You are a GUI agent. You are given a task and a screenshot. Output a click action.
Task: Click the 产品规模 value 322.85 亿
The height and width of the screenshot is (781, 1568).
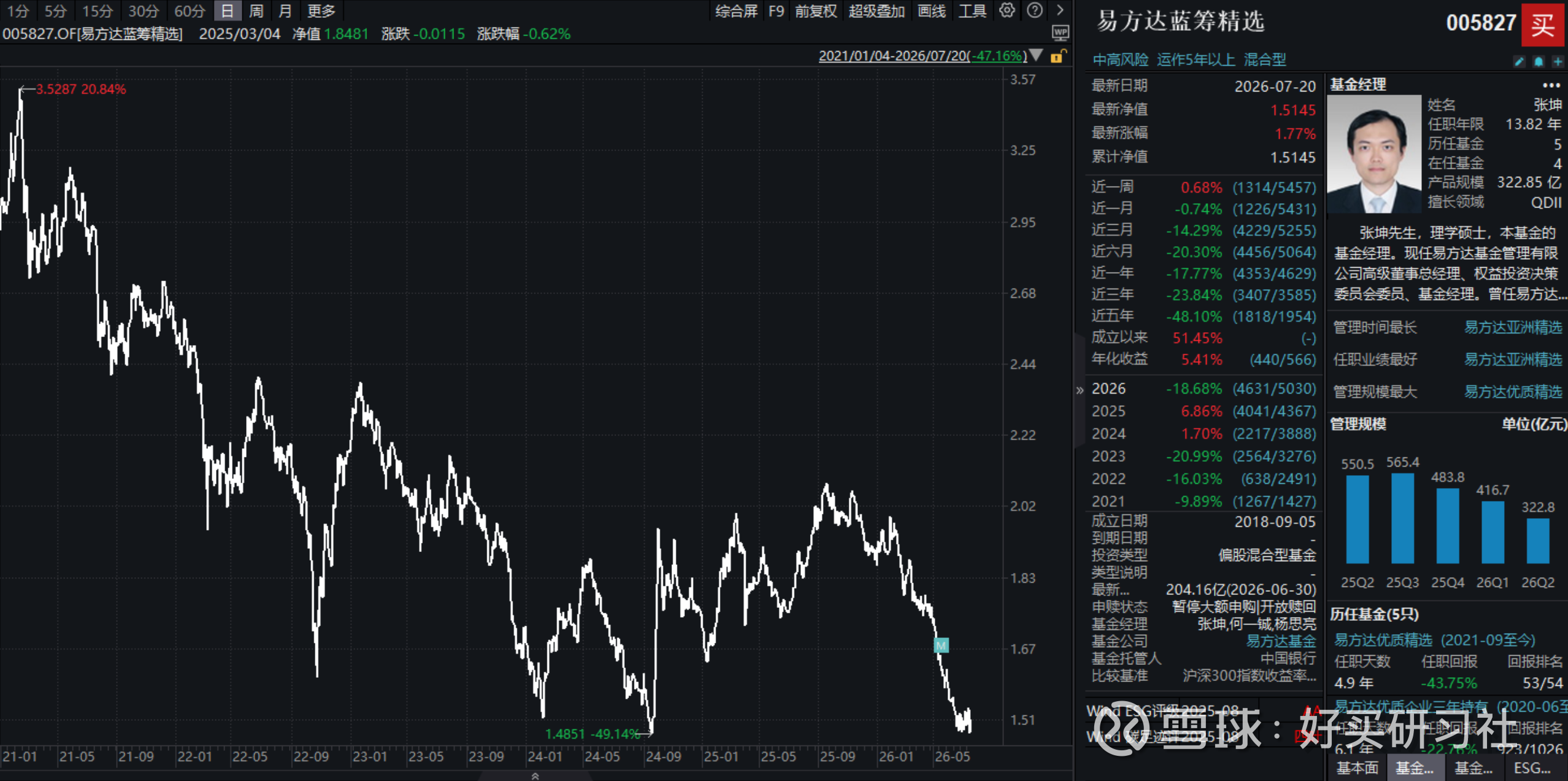pos(1529,182)
